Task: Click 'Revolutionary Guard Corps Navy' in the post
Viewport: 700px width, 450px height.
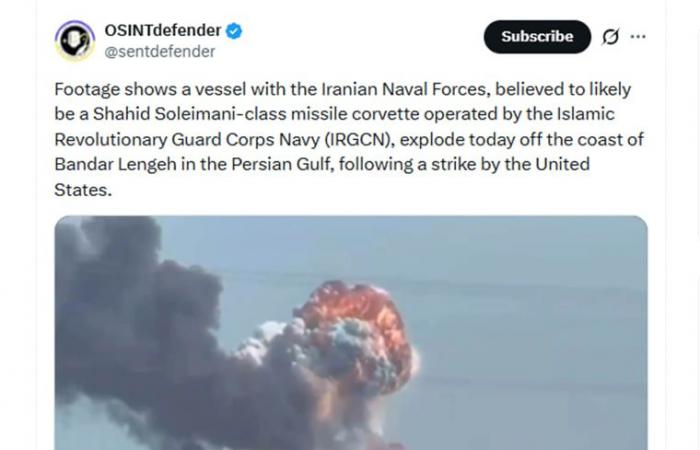Action: click(187, 140)
